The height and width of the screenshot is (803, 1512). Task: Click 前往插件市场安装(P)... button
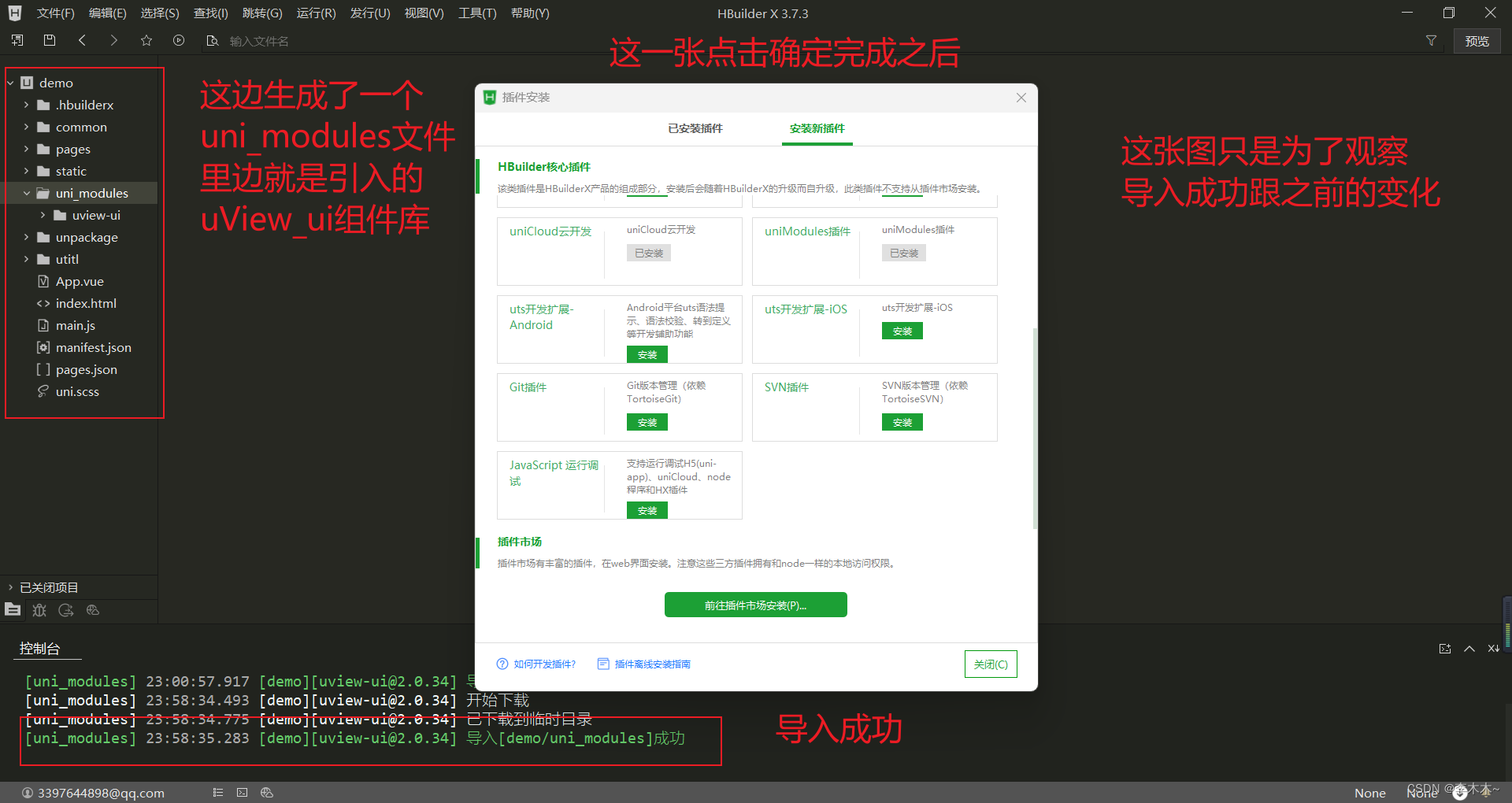[756, 605]
